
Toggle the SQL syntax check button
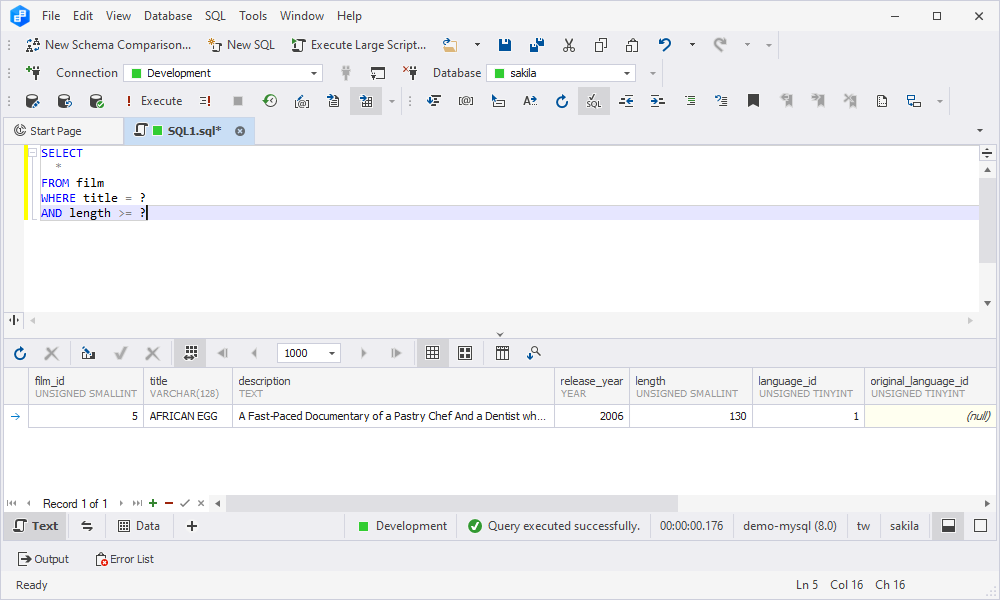(x=594, y=101)
